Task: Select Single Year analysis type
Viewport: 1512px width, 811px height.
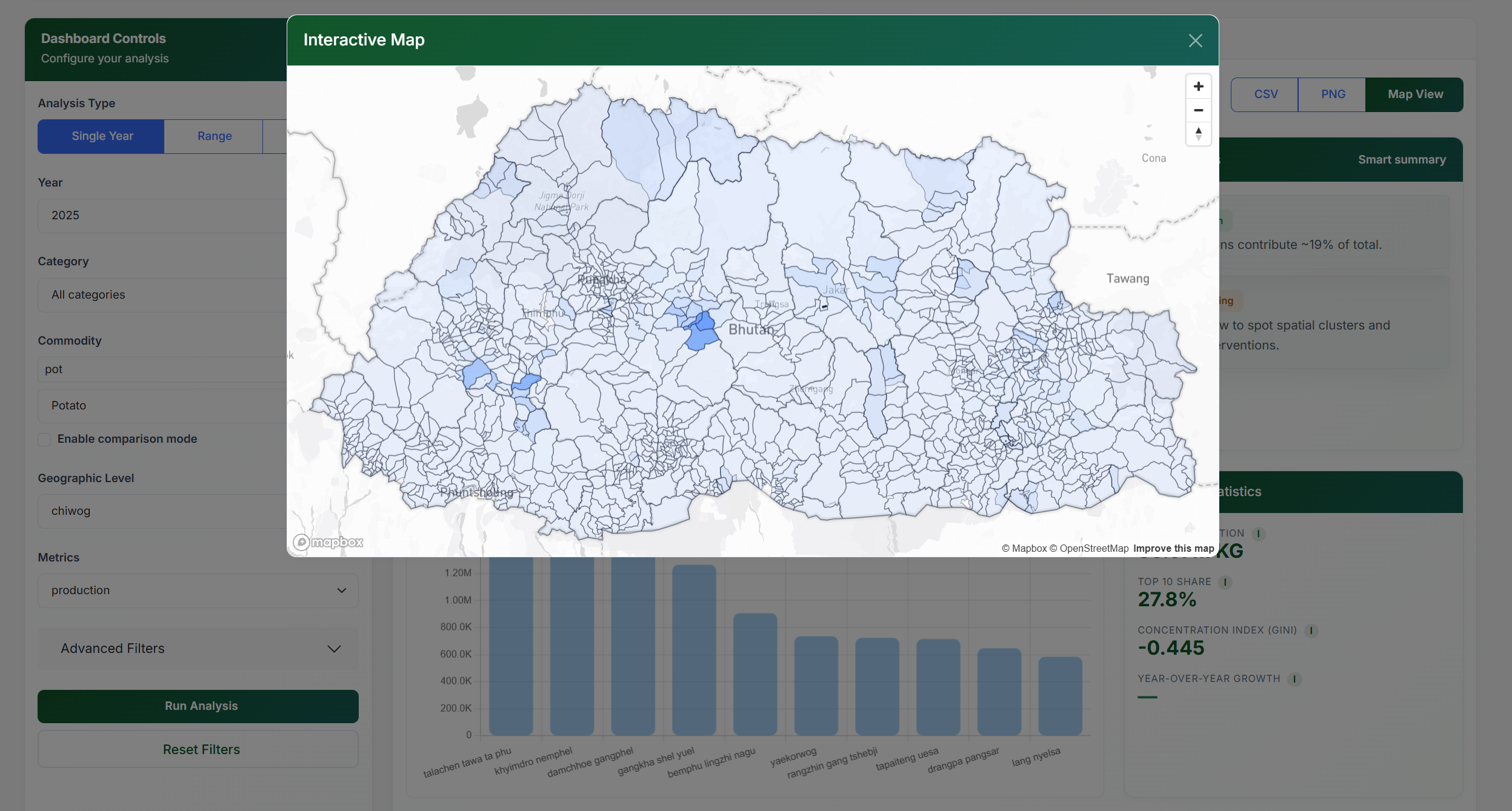Action: [101, 136]
